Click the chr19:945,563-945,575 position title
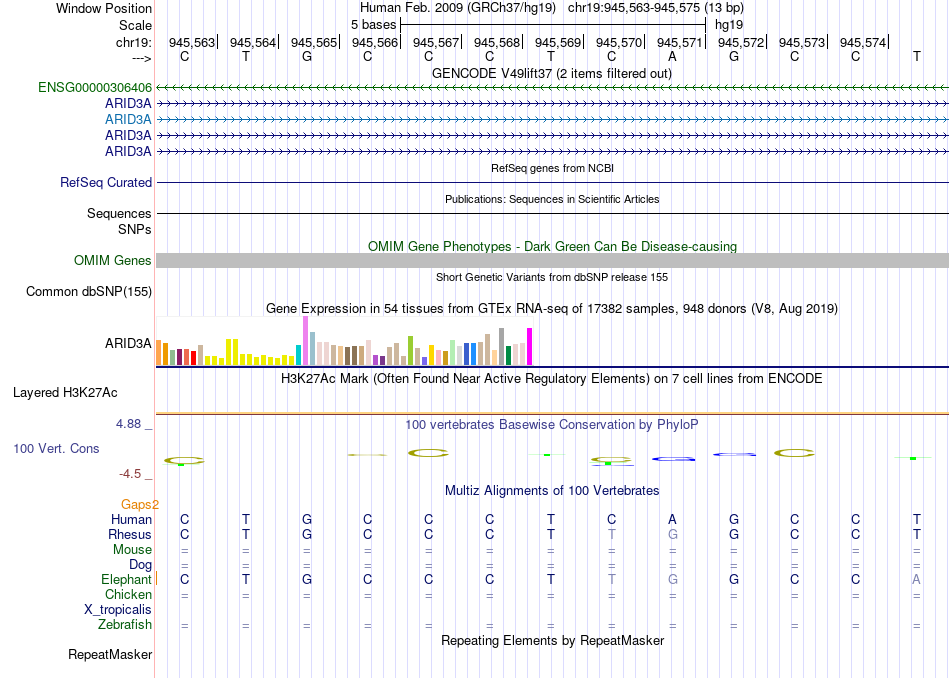This screenshot has height=678, width=950. tap(656, 8)
